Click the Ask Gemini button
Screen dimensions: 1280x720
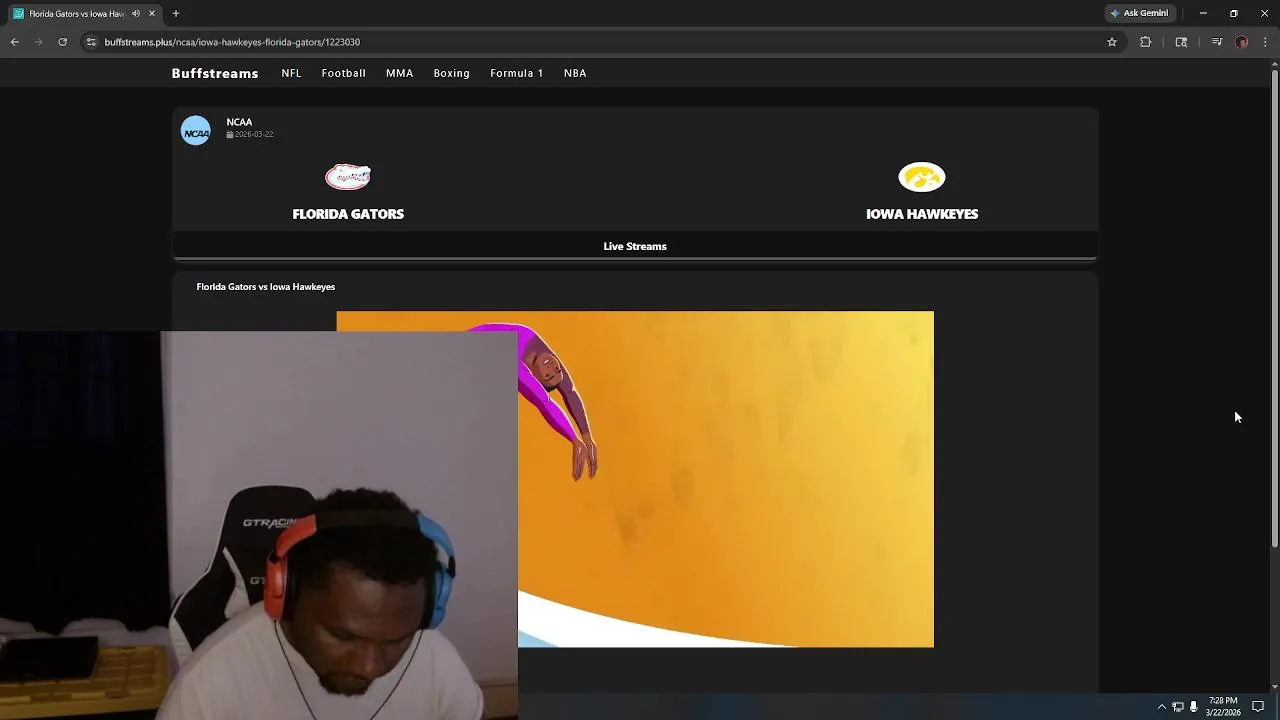pos(1139,13)
